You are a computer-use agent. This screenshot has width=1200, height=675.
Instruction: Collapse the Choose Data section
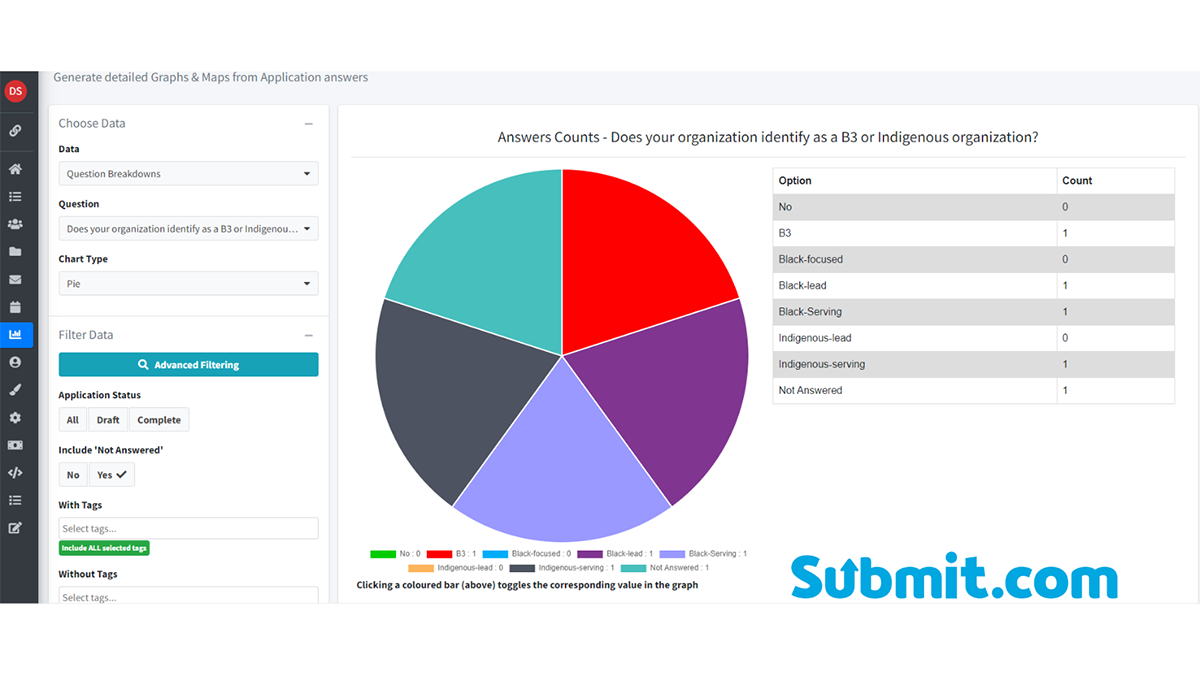[310, 122]
